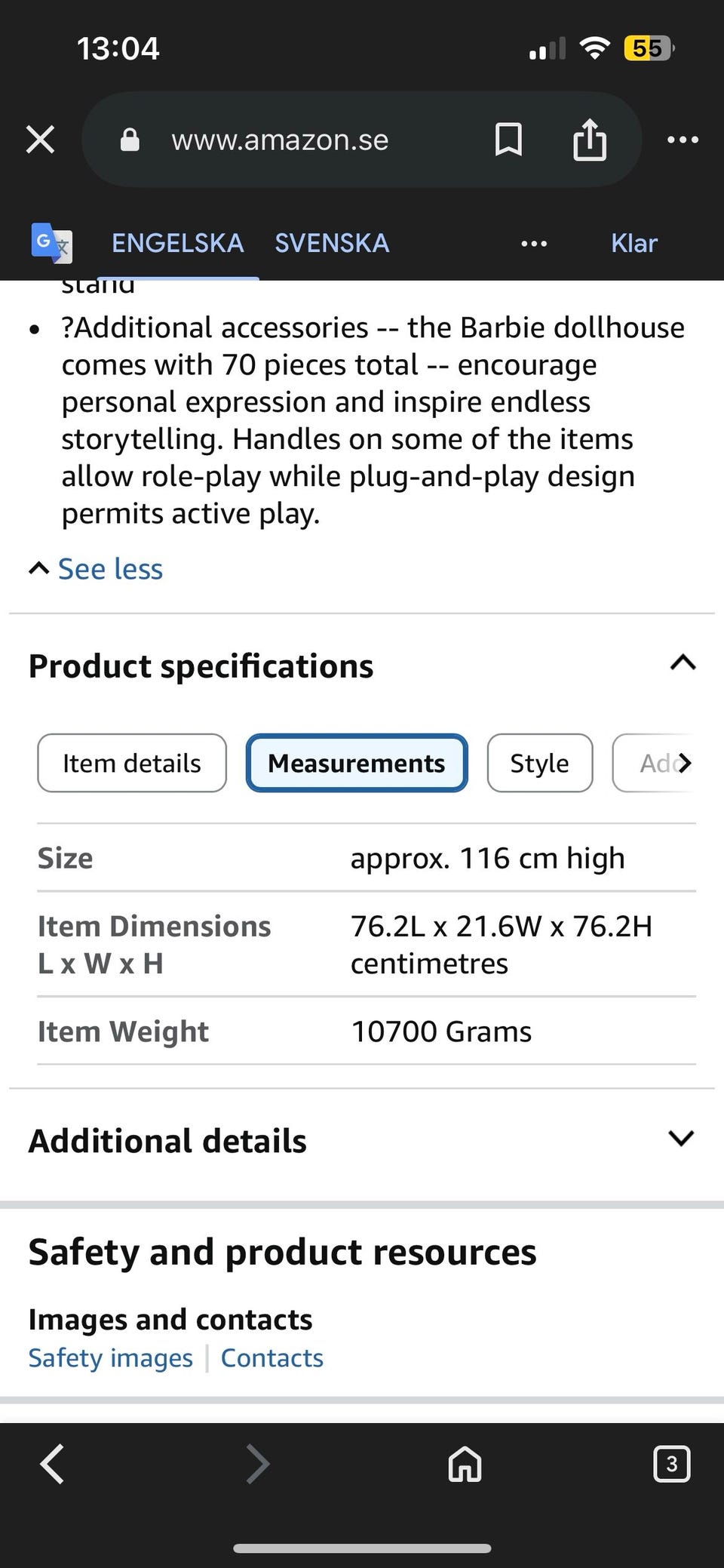The image size is (724, 1568).
Task: Tap Klar to dismiss translate bar
Action: pos(633,243)
